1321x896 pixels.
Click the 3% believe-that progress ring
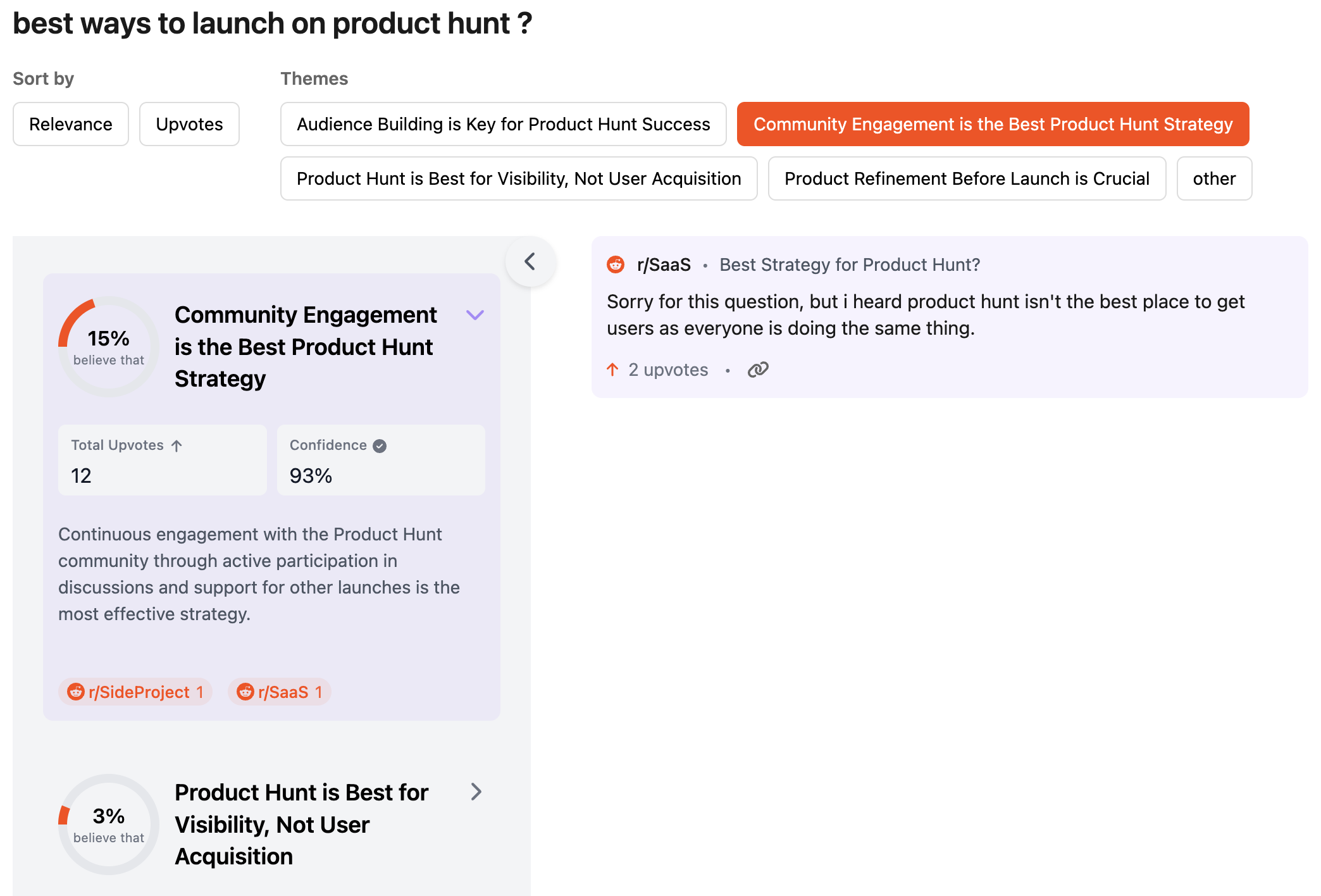[x=109, y=824]
